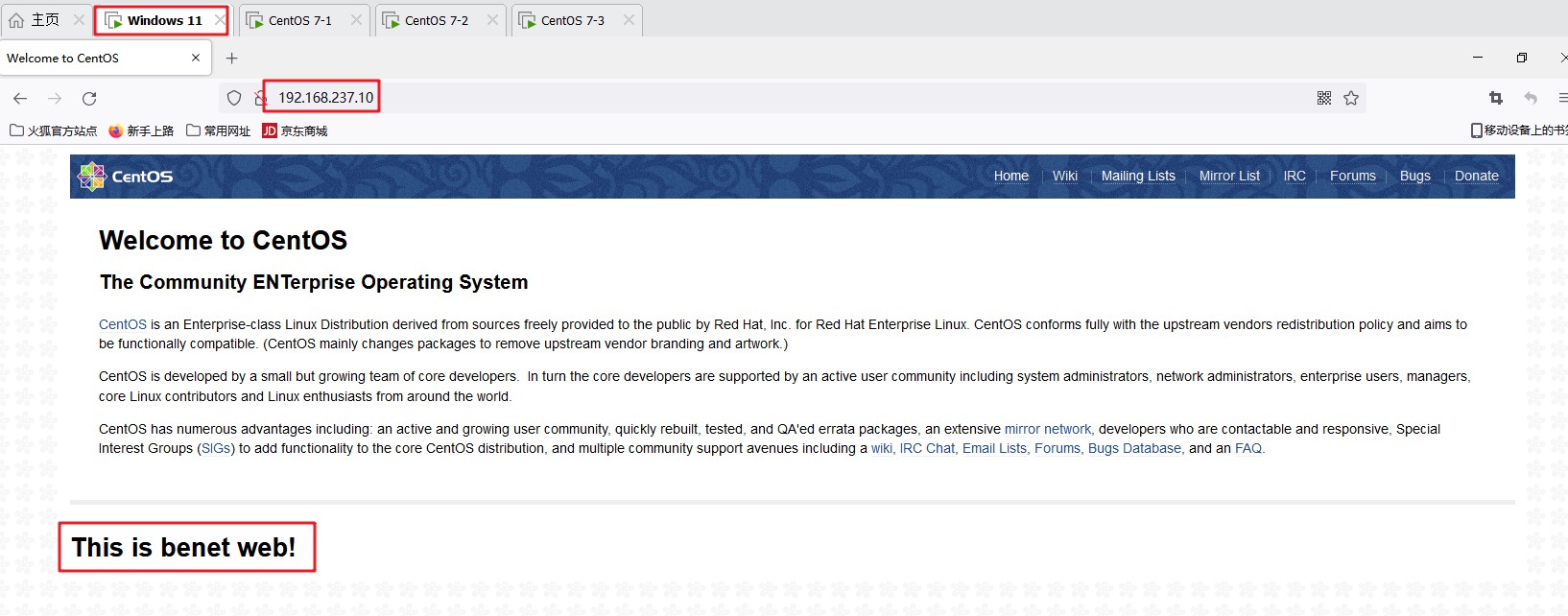This screenshot has width=1568, height=616.
Task: Open 火狐官方站点 bookmark folder
Action: coord(54,130)
